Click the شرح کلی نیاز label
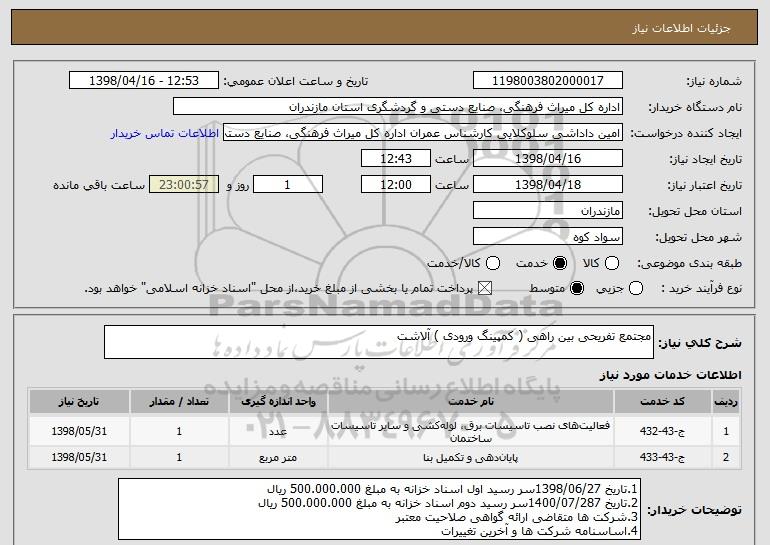Screen dimensions: 770x545 coord(700,343)
